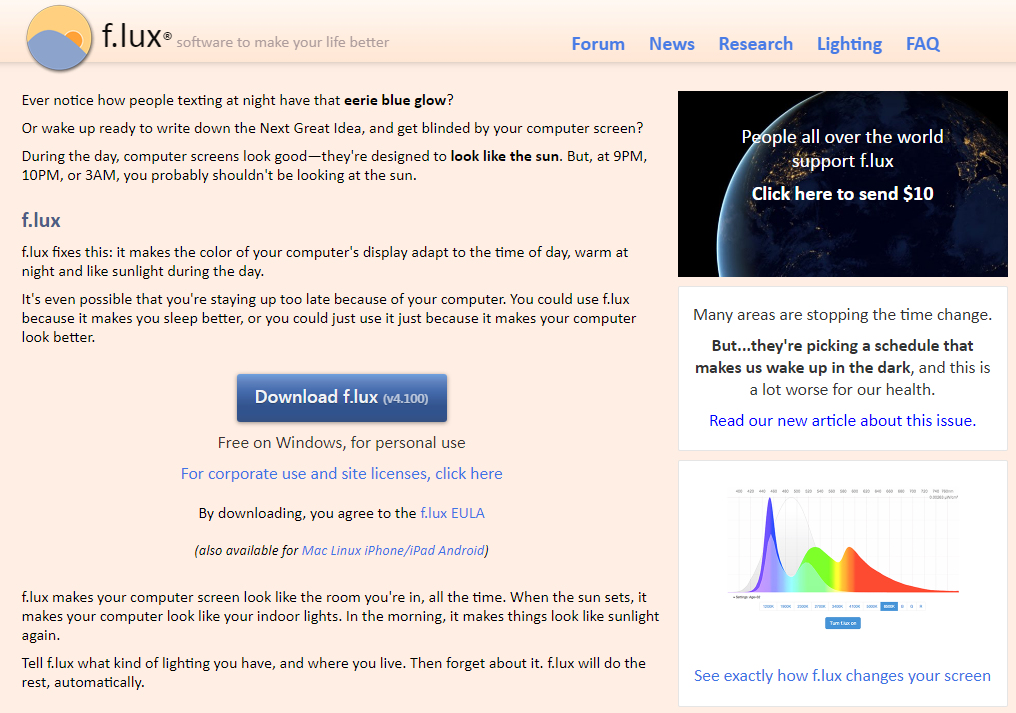Open the f.lux EULA link

pyautogui.click(x=452, y=513)
